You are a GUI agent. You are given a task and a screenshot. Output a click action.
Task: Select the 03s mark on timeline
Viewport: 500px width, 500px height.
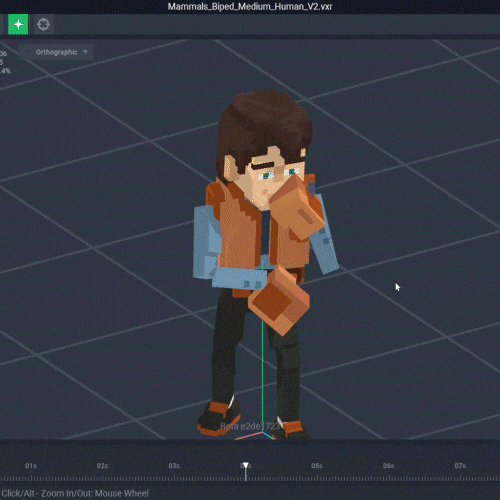pos(174,466)
